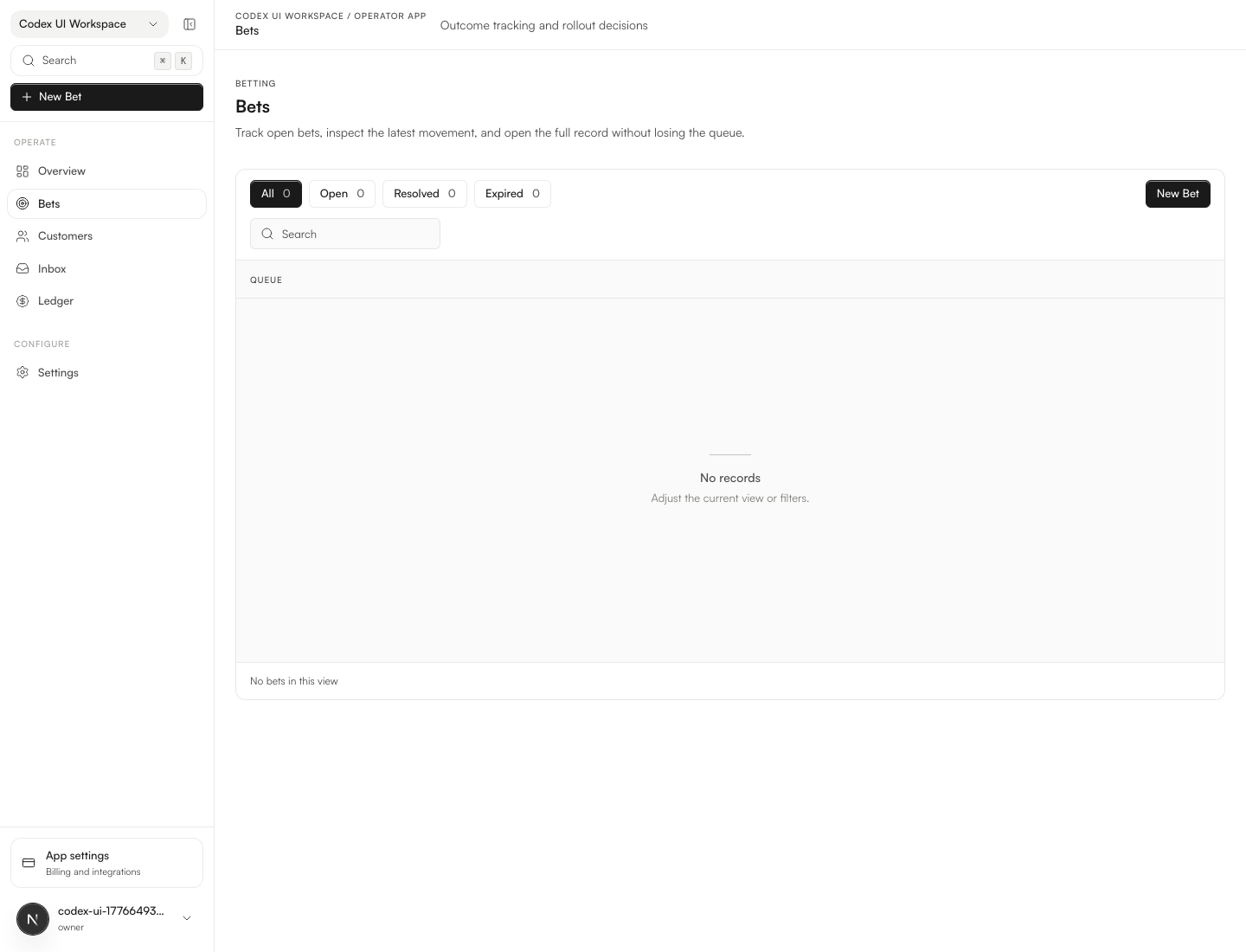Click the Bets target icon
The height and width of the screenshot is (952, 1246).
[22, 204]
